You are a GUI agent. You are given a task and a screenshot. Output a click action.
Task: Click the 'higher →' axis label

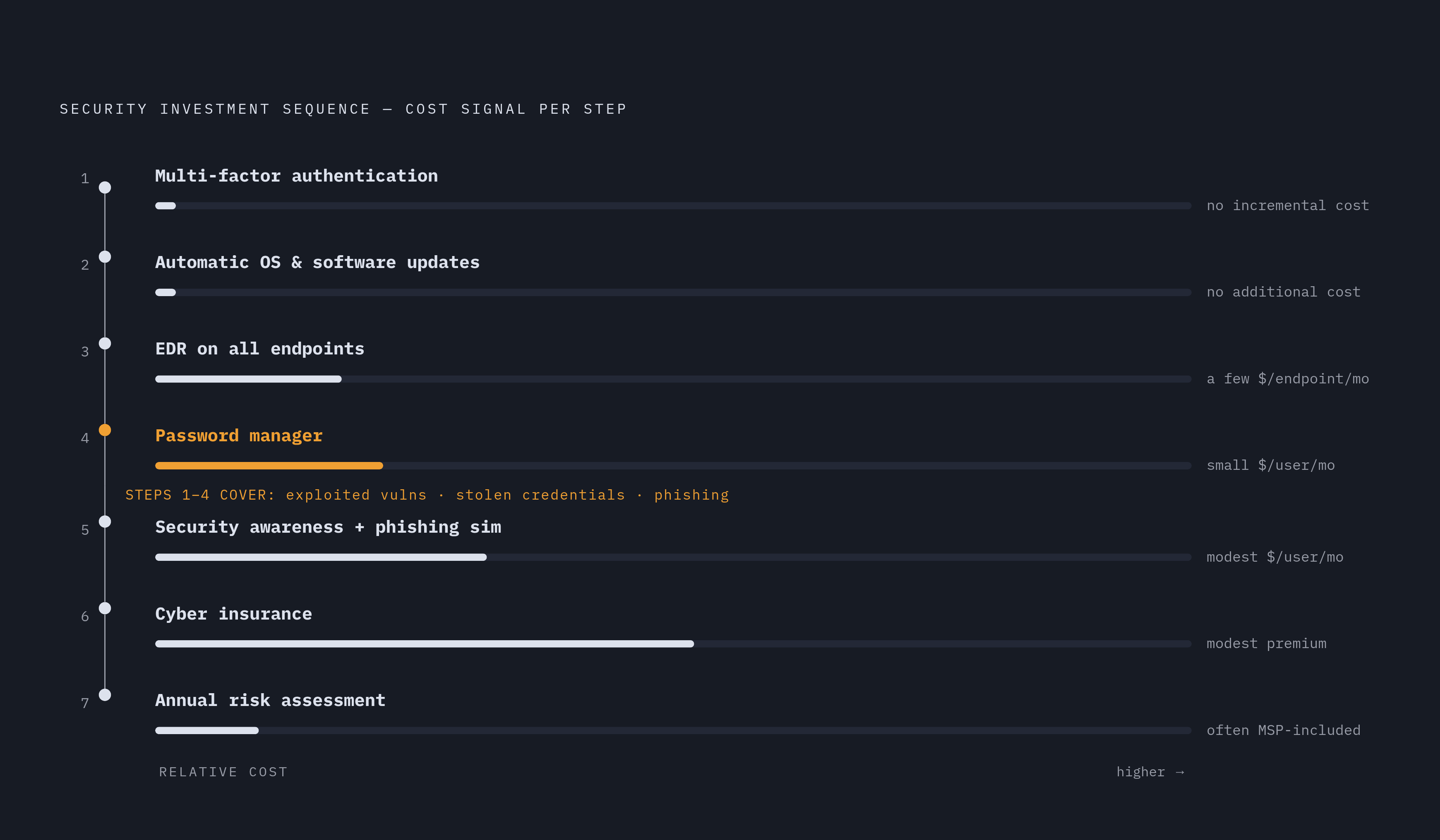[1151, 772]
